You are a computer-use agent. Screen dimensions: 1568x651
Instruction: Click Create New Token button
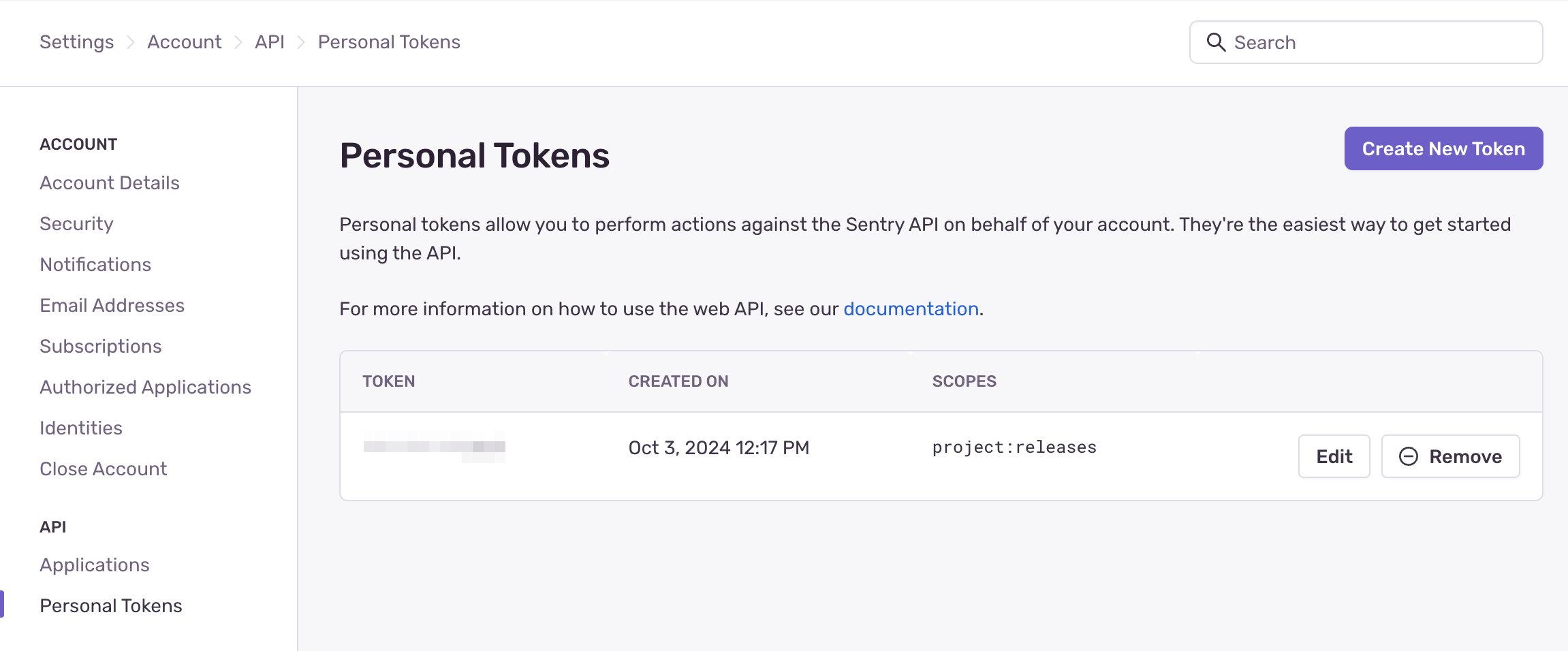(x=1443, y=148)
